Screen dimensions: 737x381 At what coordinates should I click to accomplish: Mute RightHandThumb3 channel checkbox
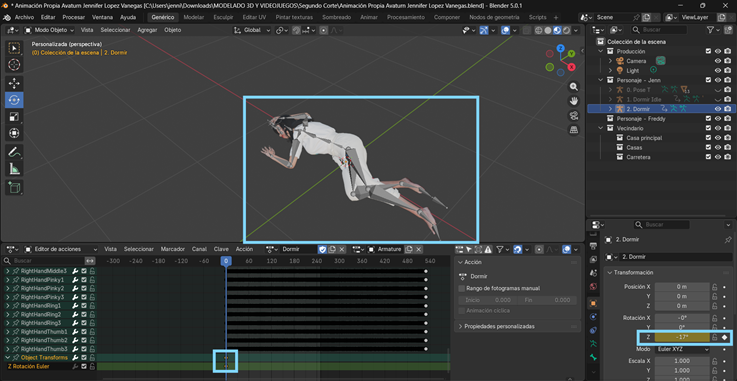tap(84, 349)
